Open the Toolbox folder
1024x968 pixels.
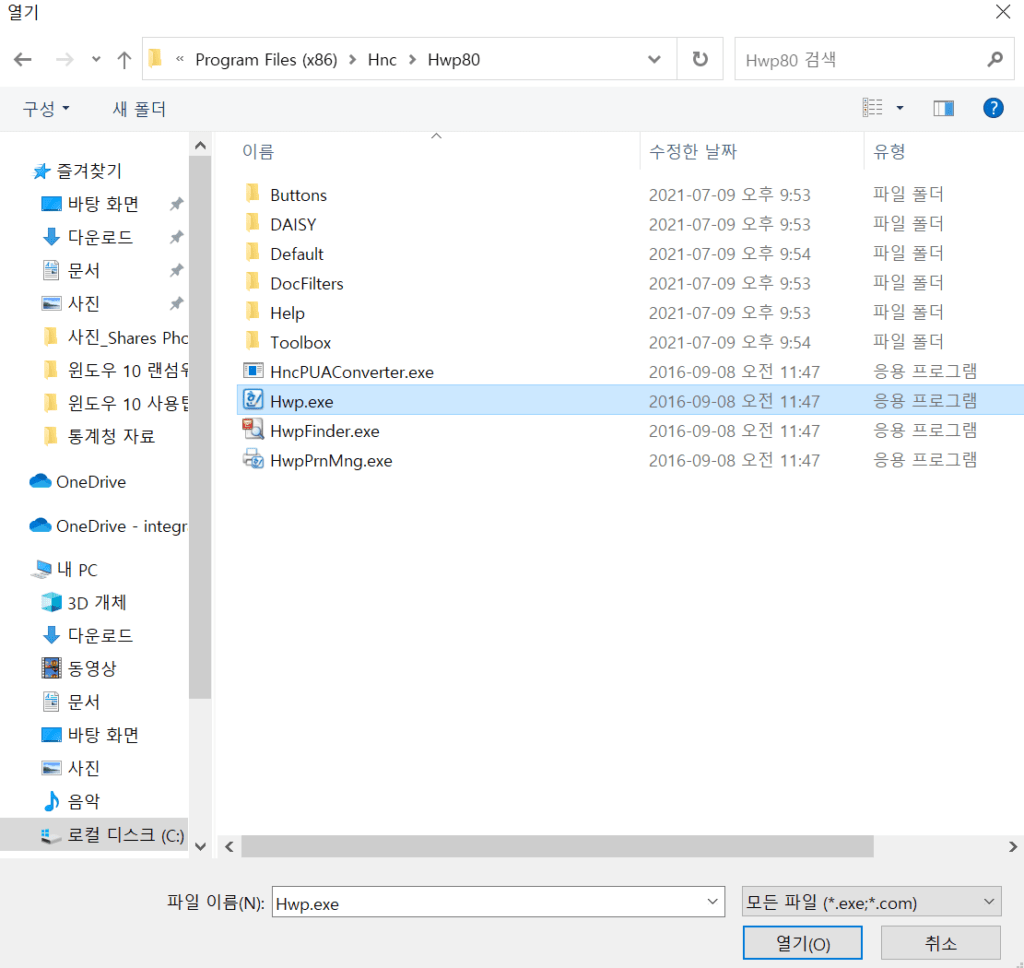pos(300,342)
